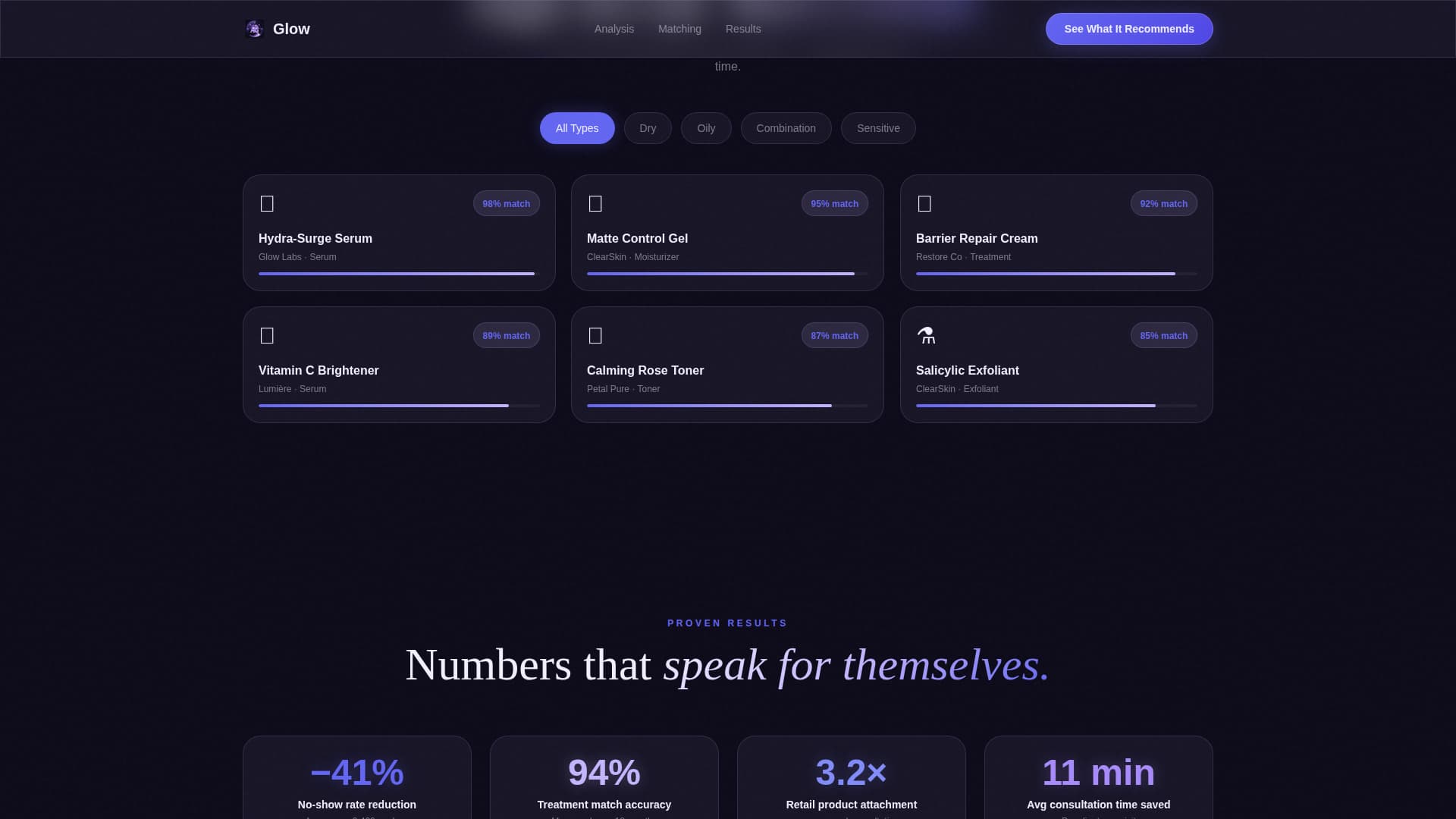Click the Salicylic Exfoliant flask icon
1456x819 pixels.
tap(926, 335)
